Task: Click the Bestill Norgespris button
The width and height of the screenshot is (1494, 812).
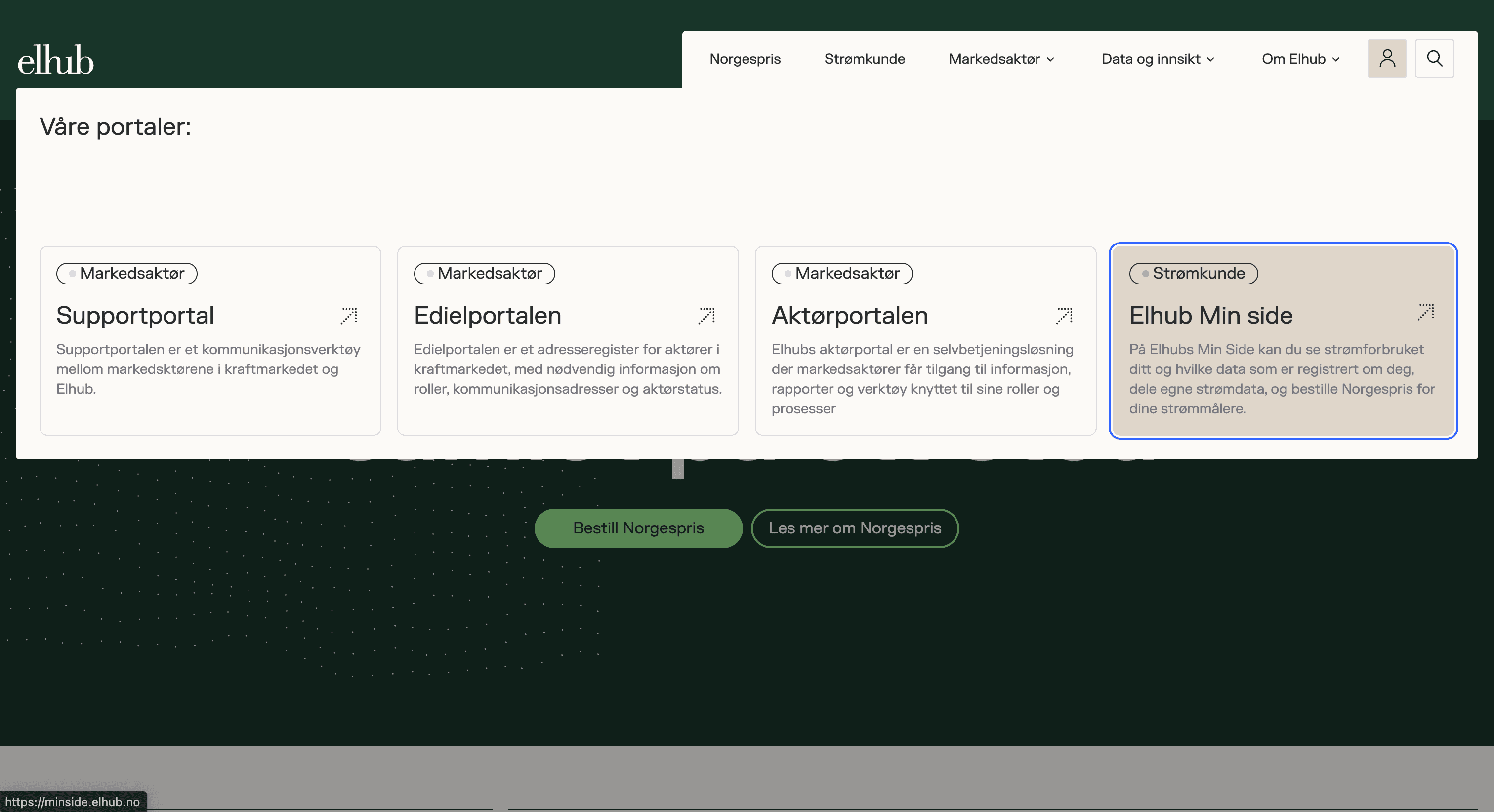Action: pos(638,528)
